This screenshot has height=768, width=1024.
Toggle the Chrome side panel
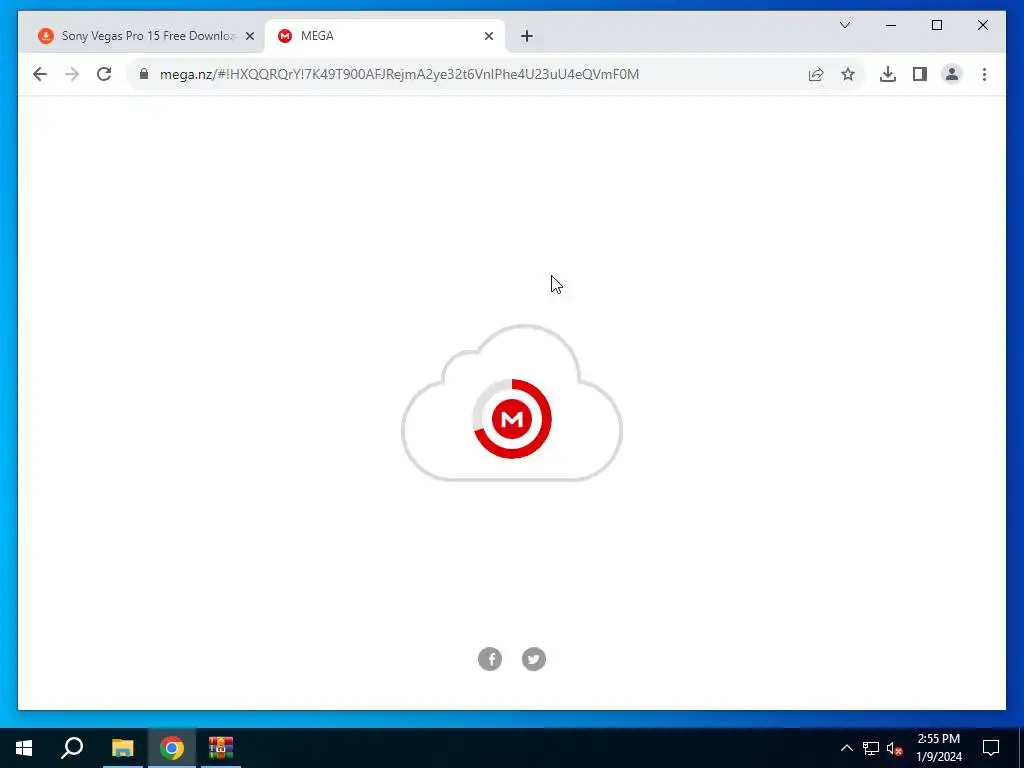tap(920, 74)
